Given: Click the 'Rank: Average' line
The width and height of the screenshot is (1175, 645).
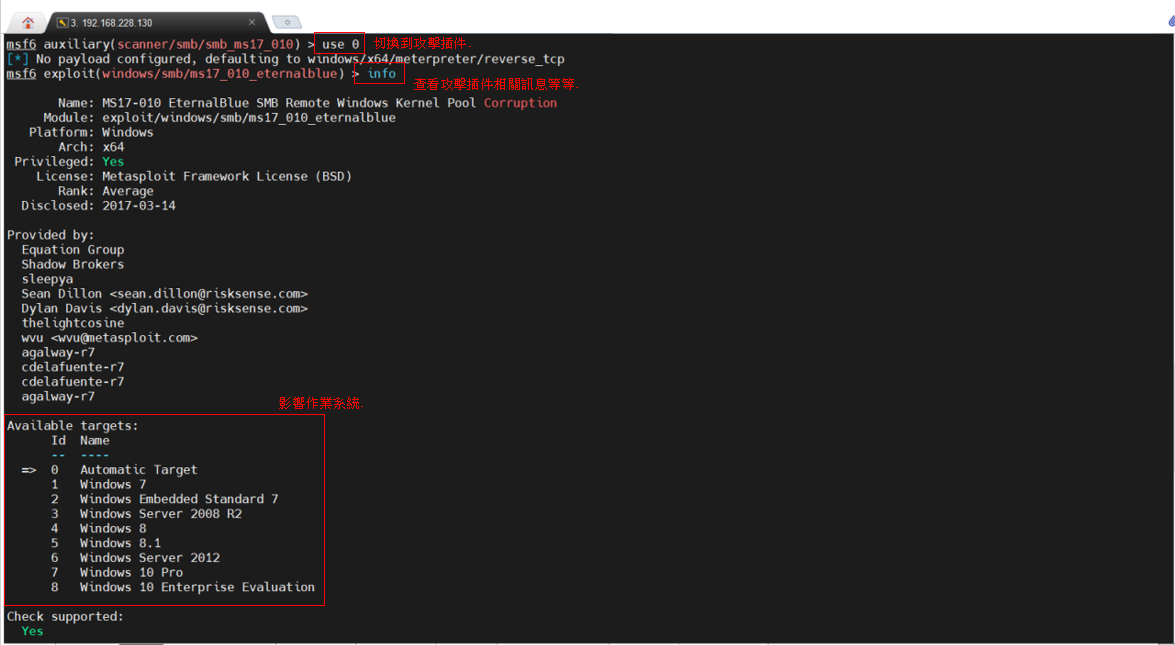Looking at the screenshot, I should (x=106, y=191).
